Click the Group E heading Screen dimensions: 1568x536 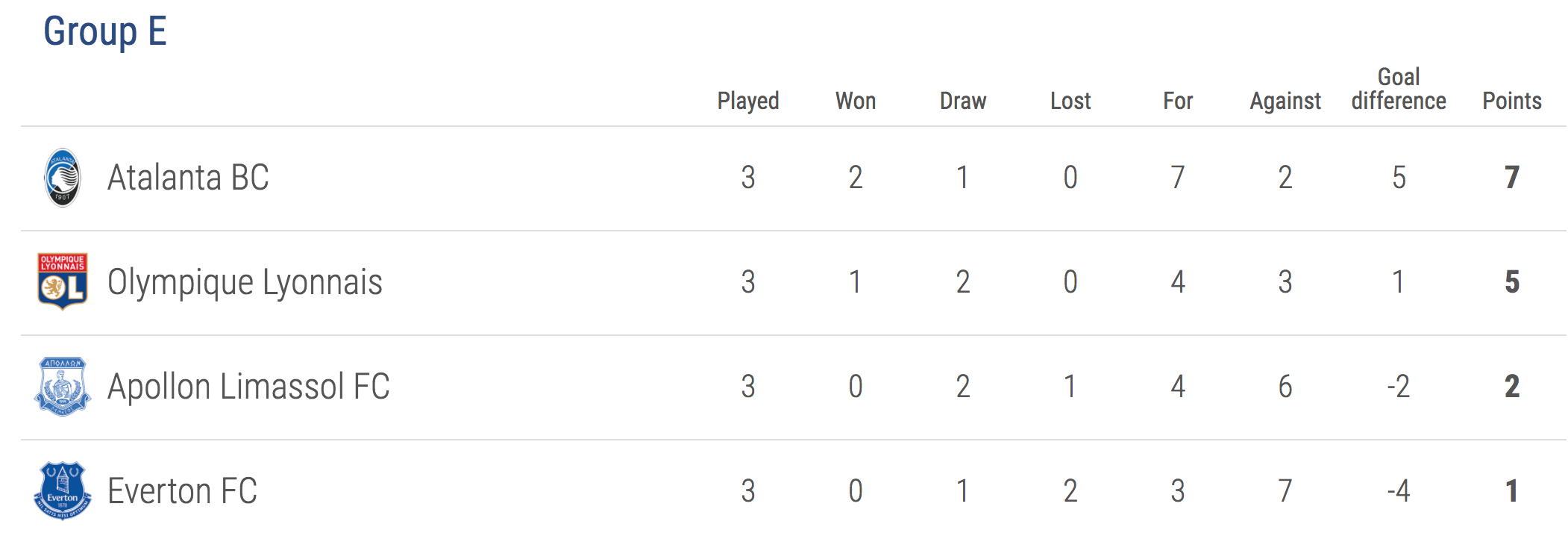105,32
